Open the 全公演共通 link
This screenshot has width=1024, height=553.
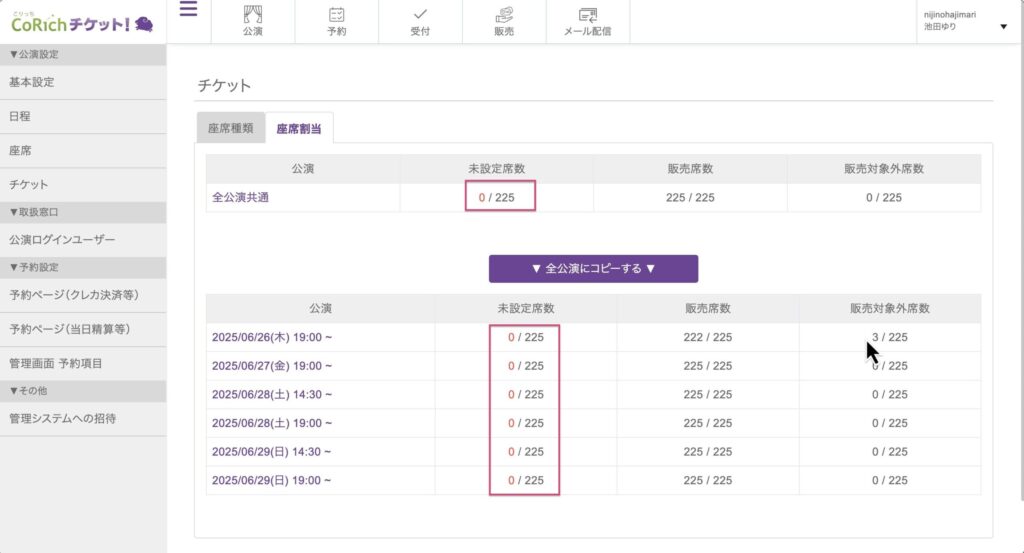[x=240, y=197]
